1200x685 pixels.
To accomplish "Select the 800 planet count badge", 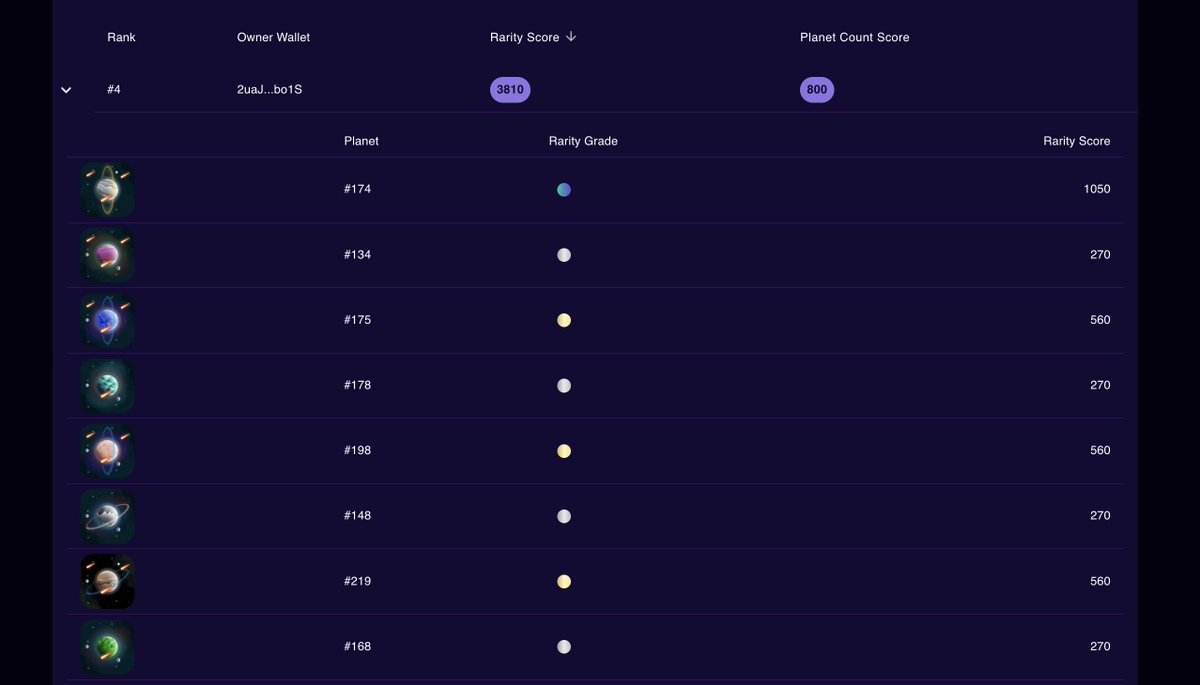I will pyautogui.click(x=817, y=90).
